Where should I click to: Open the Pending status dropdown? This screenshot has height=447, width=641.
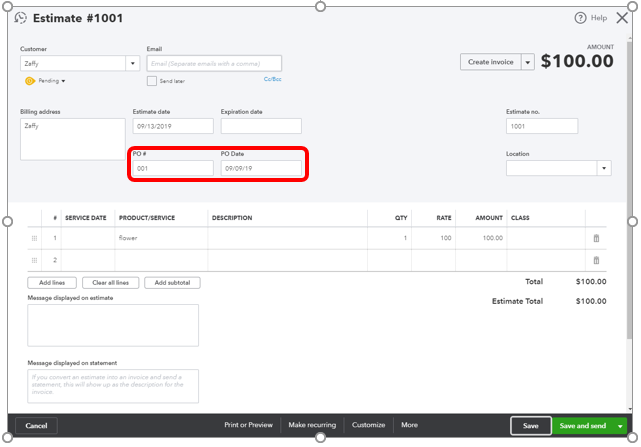click(52, 81)
